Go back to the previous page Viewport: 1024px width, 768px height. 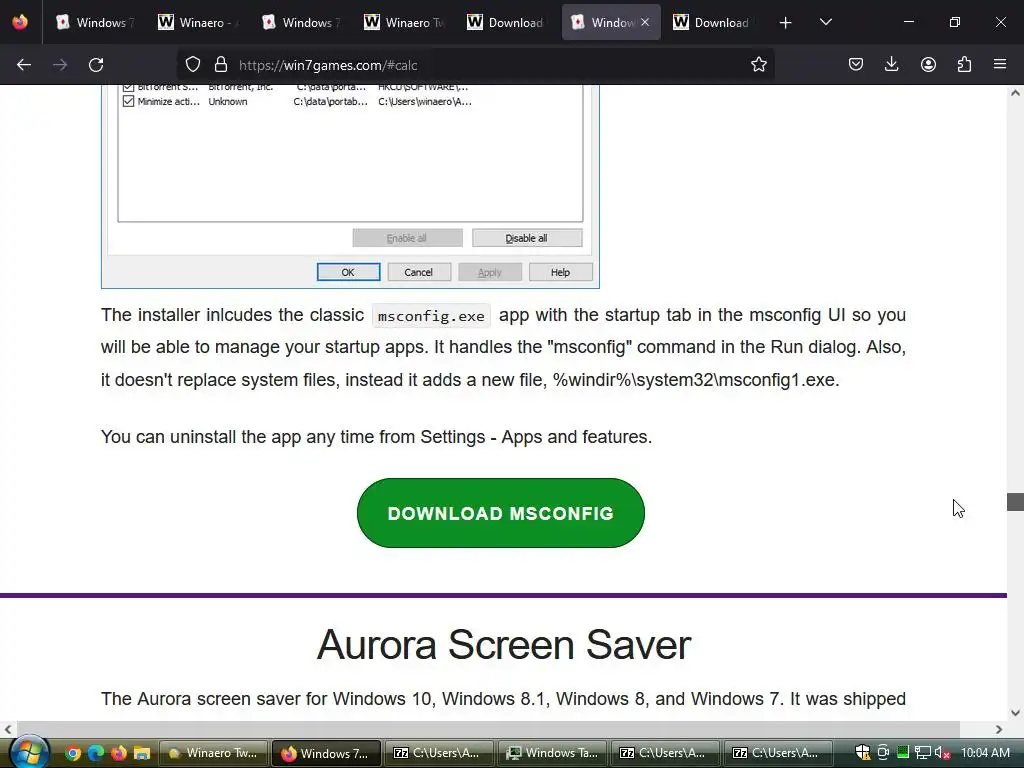[24, 65]
